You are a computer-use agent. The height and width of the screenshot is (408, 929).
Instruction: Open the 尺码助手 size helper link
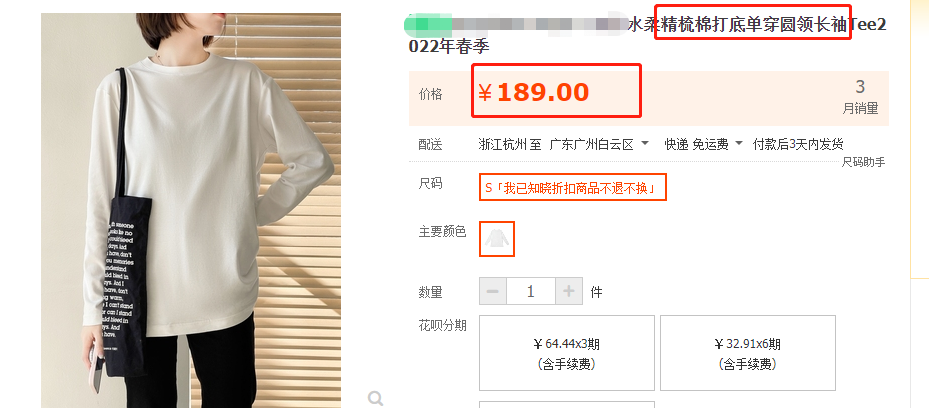click(x=863, y=162)
